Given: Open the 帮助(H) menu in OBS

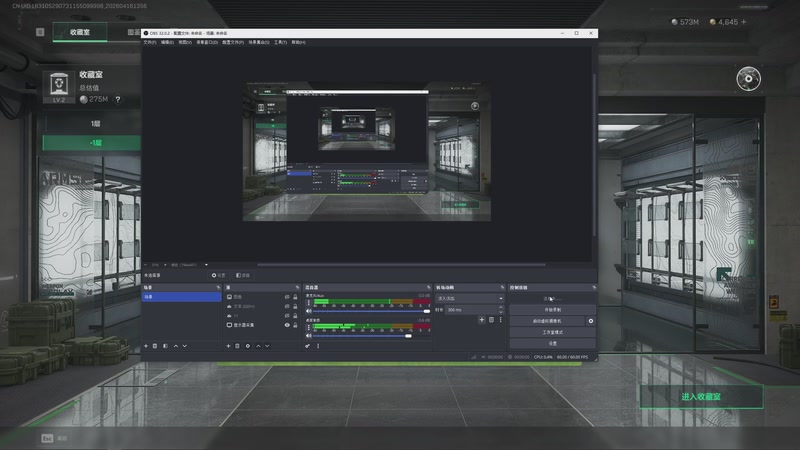Looking at the screenshot, I should click(x=298, y=42).
